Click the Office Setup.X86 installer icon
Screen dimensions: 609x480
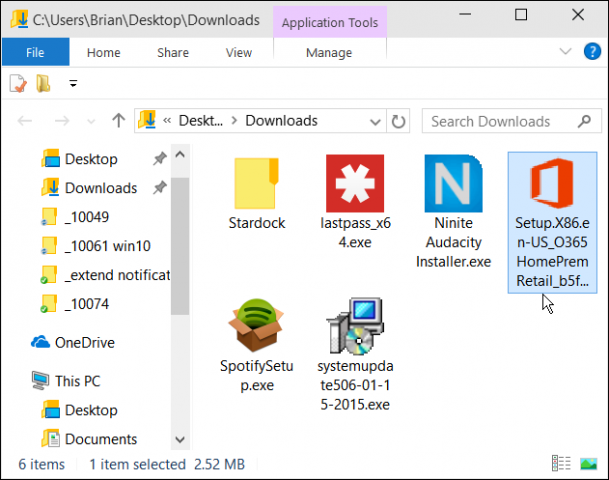(x=552, y=183)
